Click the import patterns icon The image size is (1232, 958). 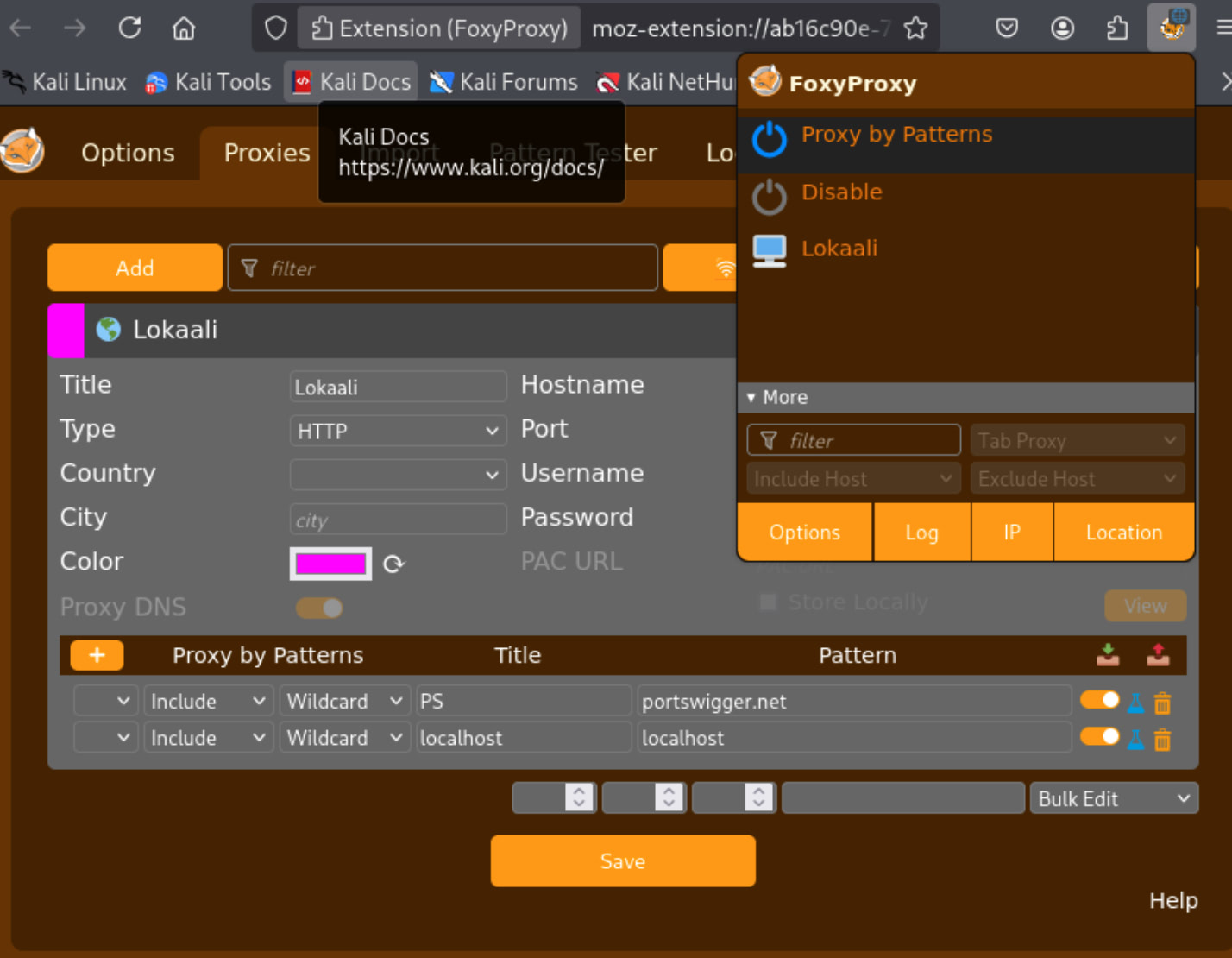pos(1108,655)
